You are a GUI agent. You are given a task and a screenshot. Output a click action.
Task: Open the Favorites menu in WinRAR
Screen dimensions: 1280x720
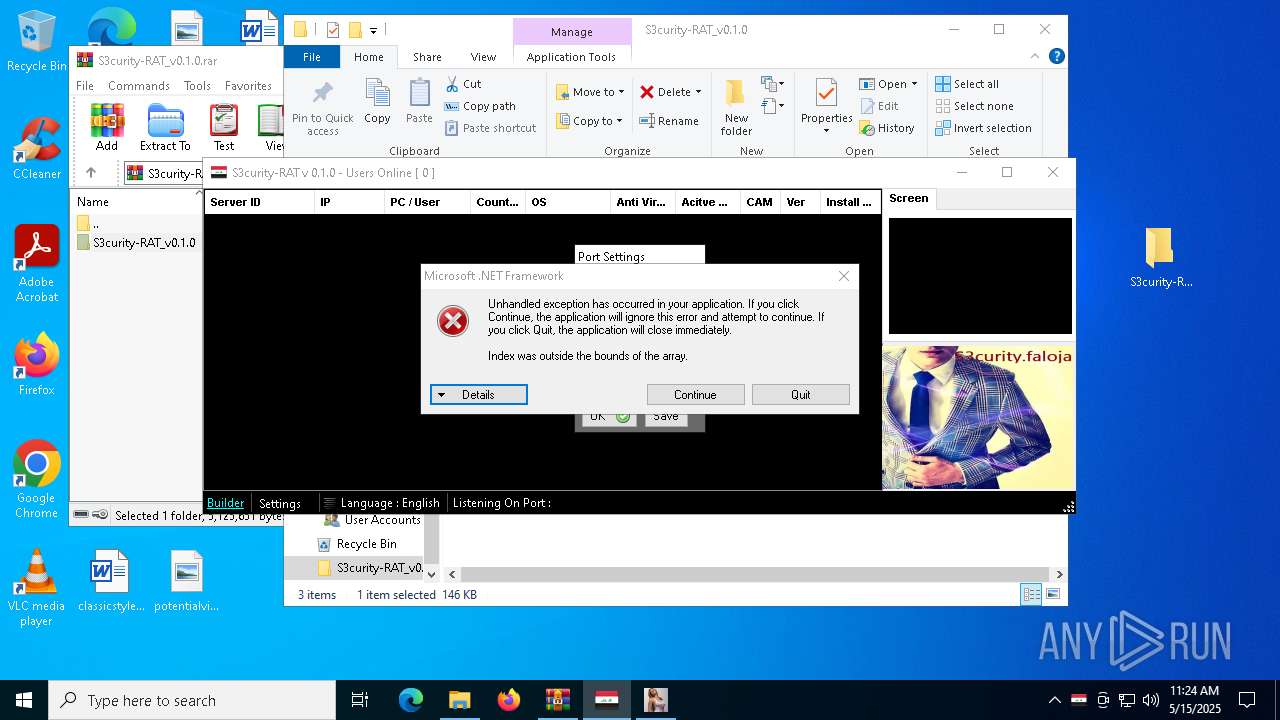[x=248, y=86]
